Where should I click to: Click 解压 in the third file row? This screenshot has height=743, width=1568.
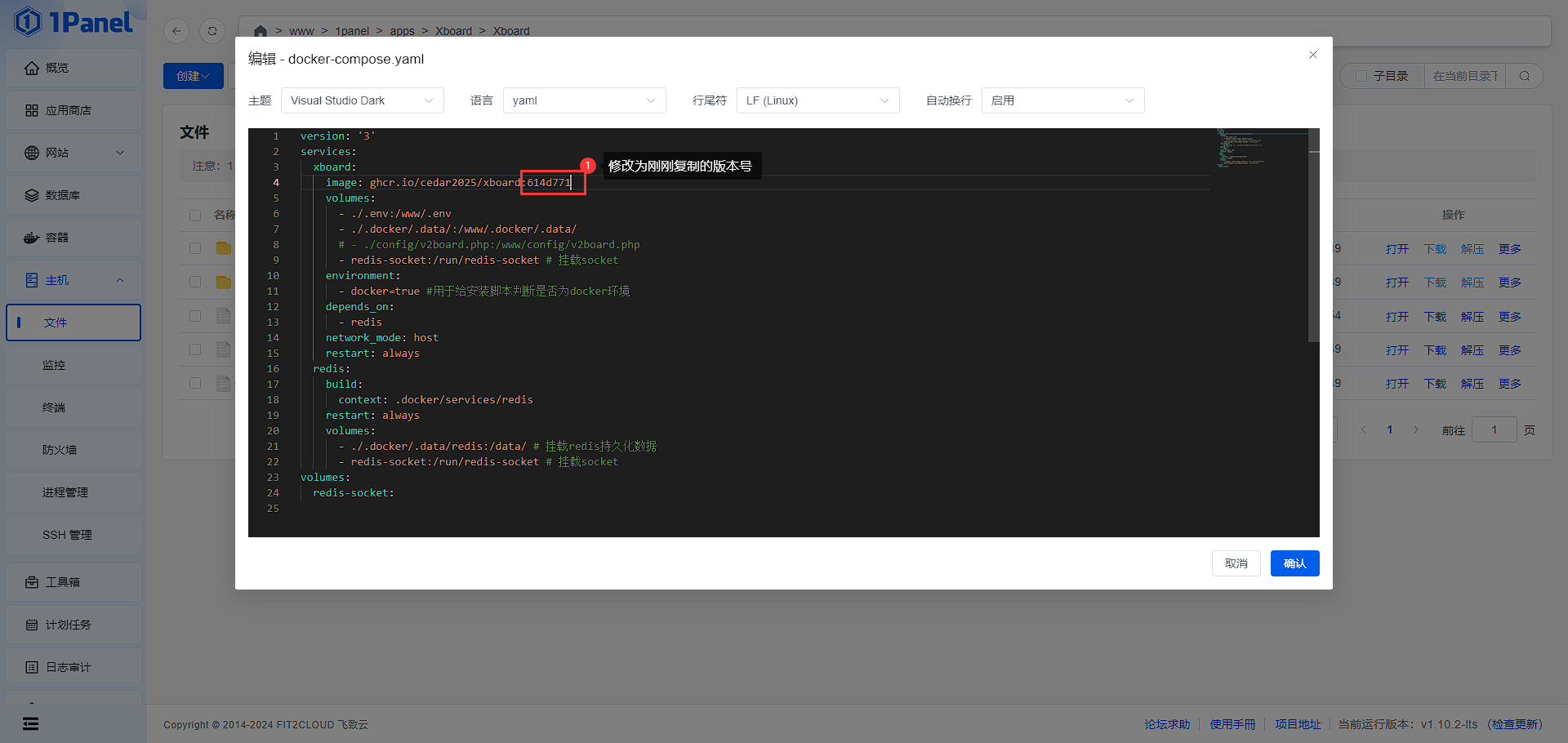pos(1472,317)
